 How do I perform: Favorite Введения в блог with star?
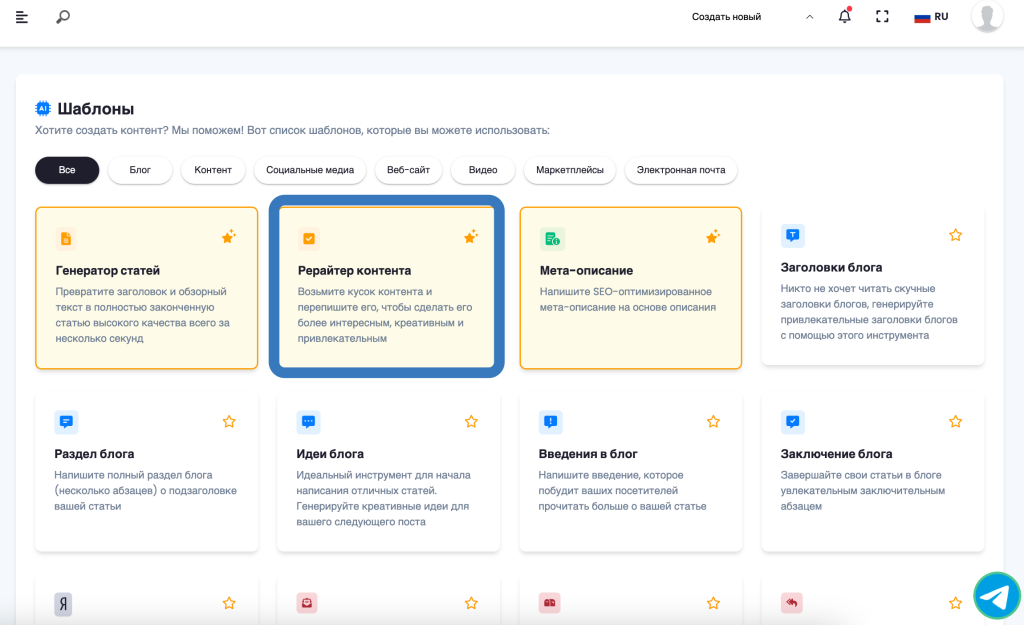point(713,422)
